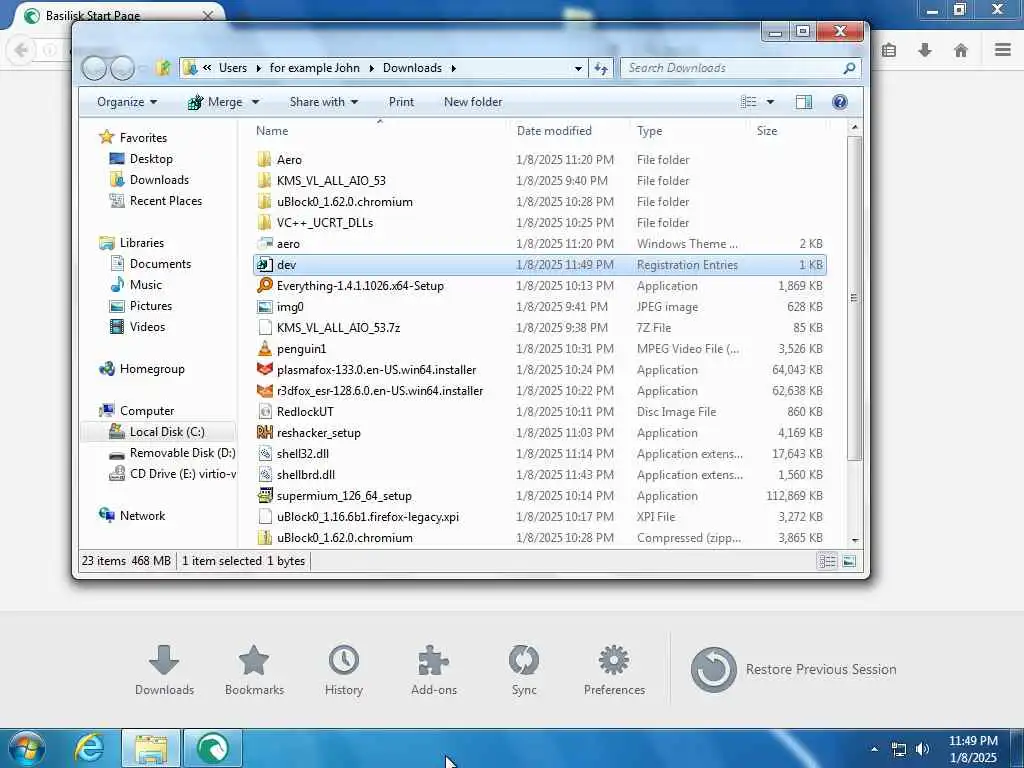
Task: Click the Explorer Back navigation button
Action: pos(94,68)
